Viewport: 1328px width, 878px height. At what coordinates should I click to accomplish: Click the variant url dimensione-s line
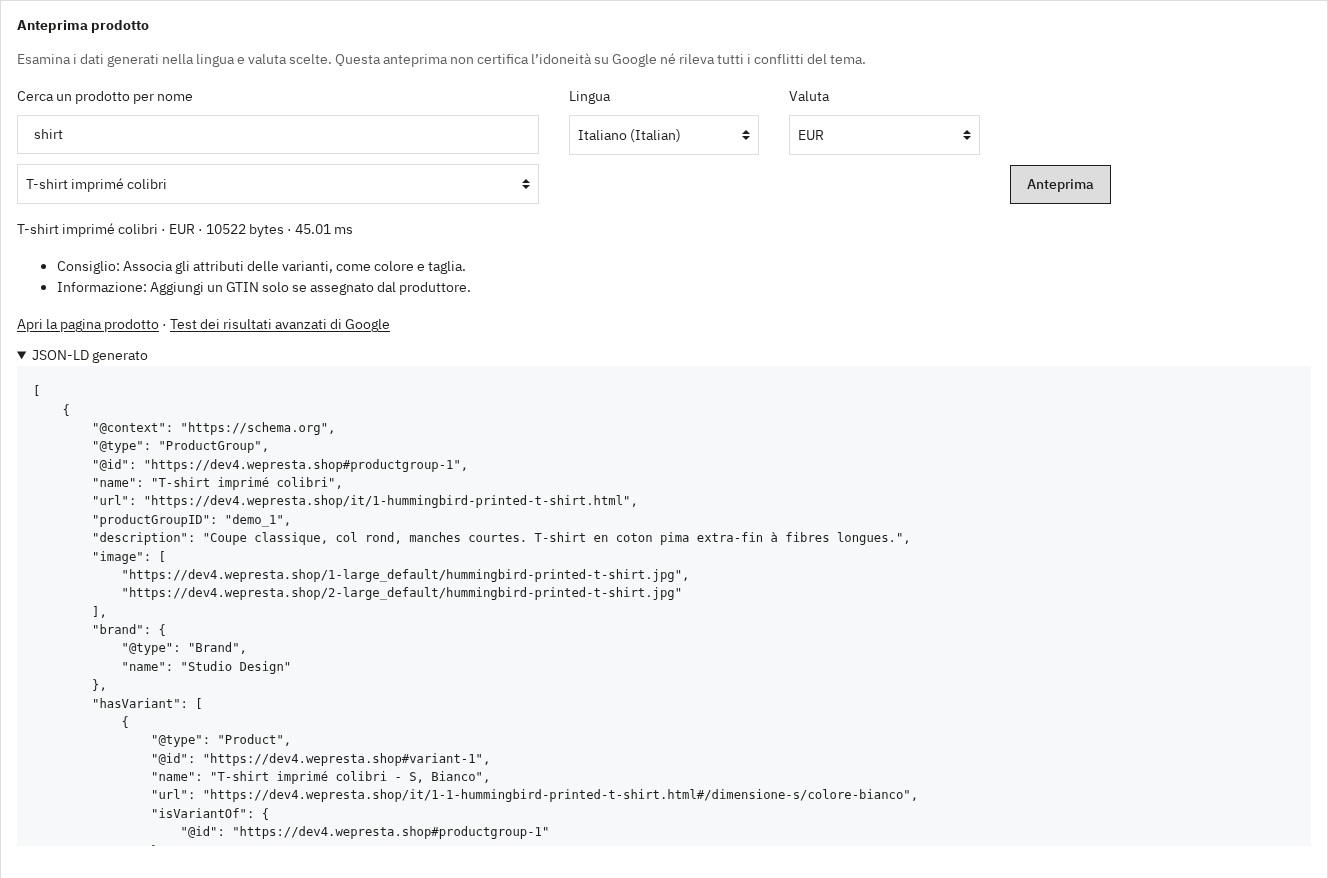click(x=534, y=795)
